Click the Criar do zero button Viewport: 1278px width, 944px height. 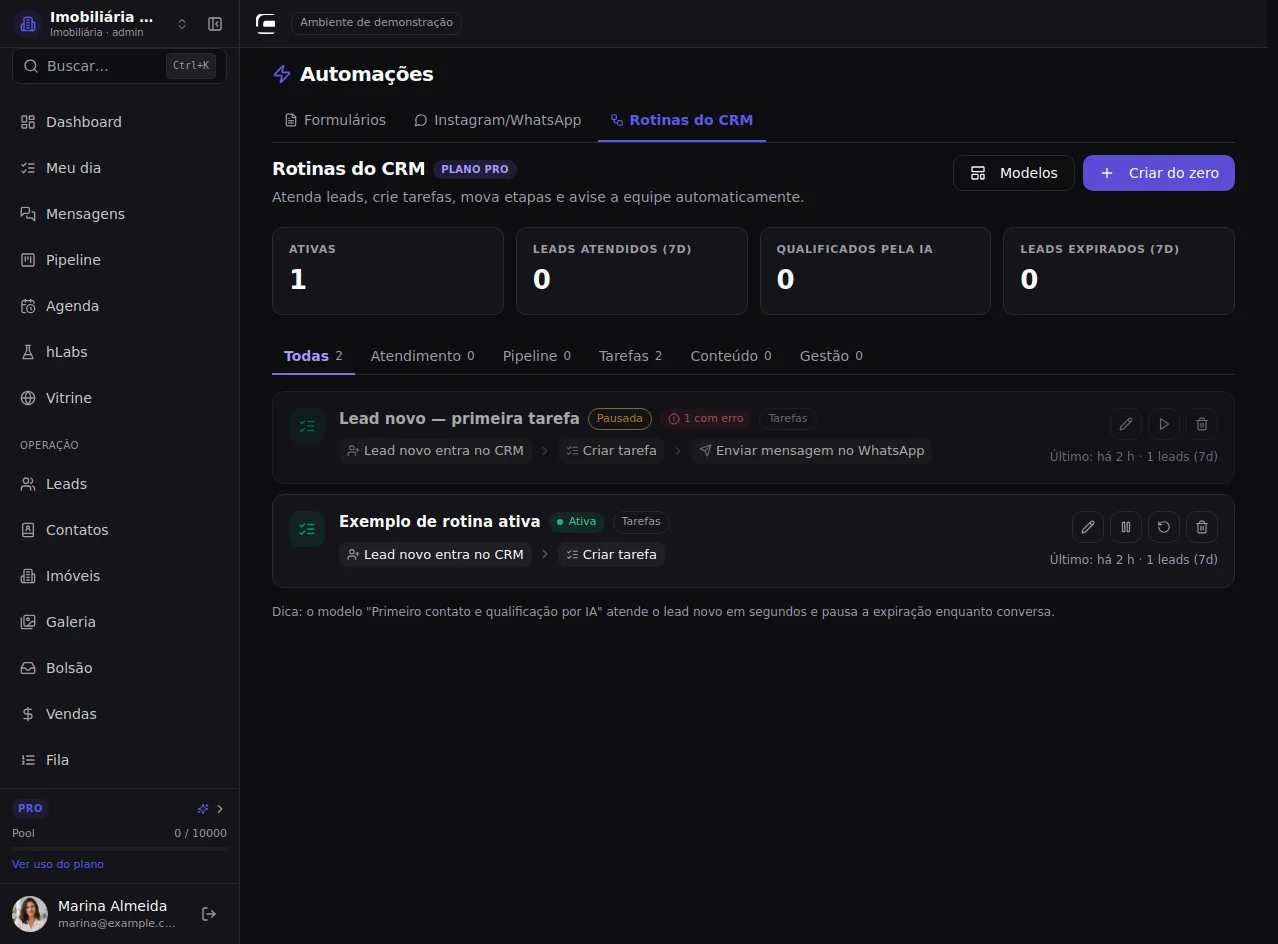click(1159, 173)
